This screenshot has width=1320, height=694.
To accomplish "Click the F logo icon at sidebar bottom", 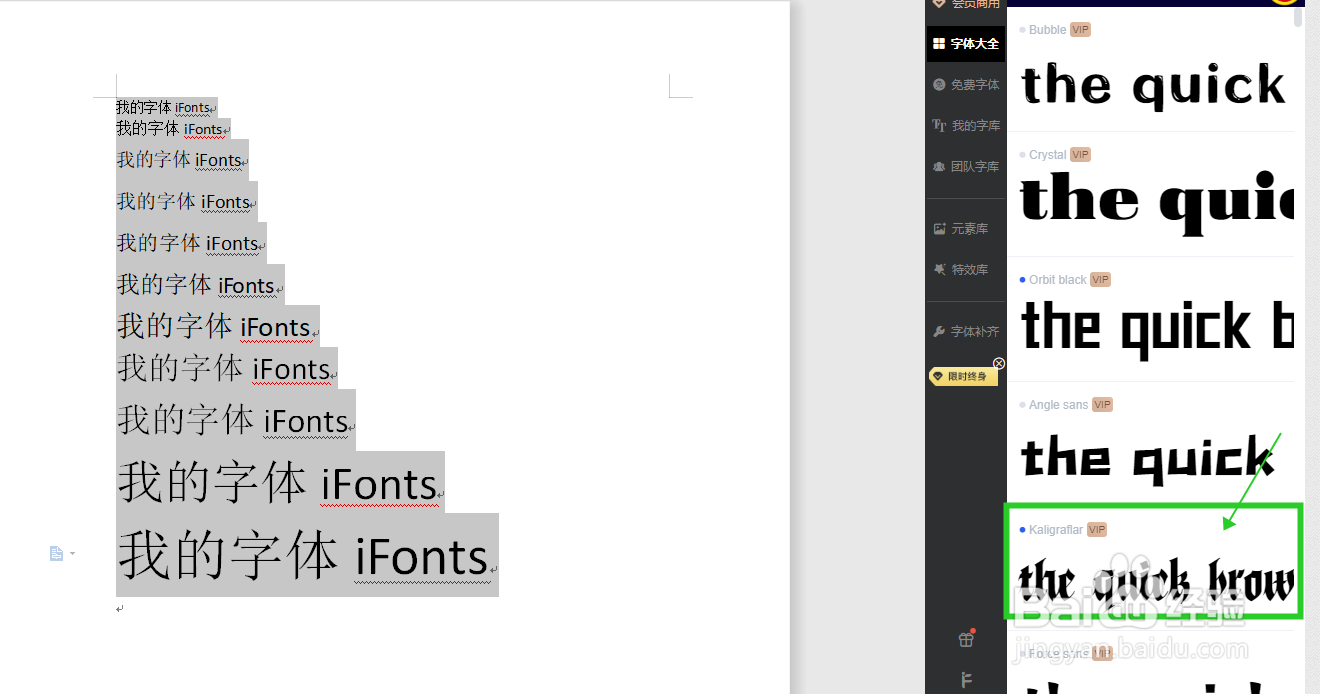I will 966,680.
